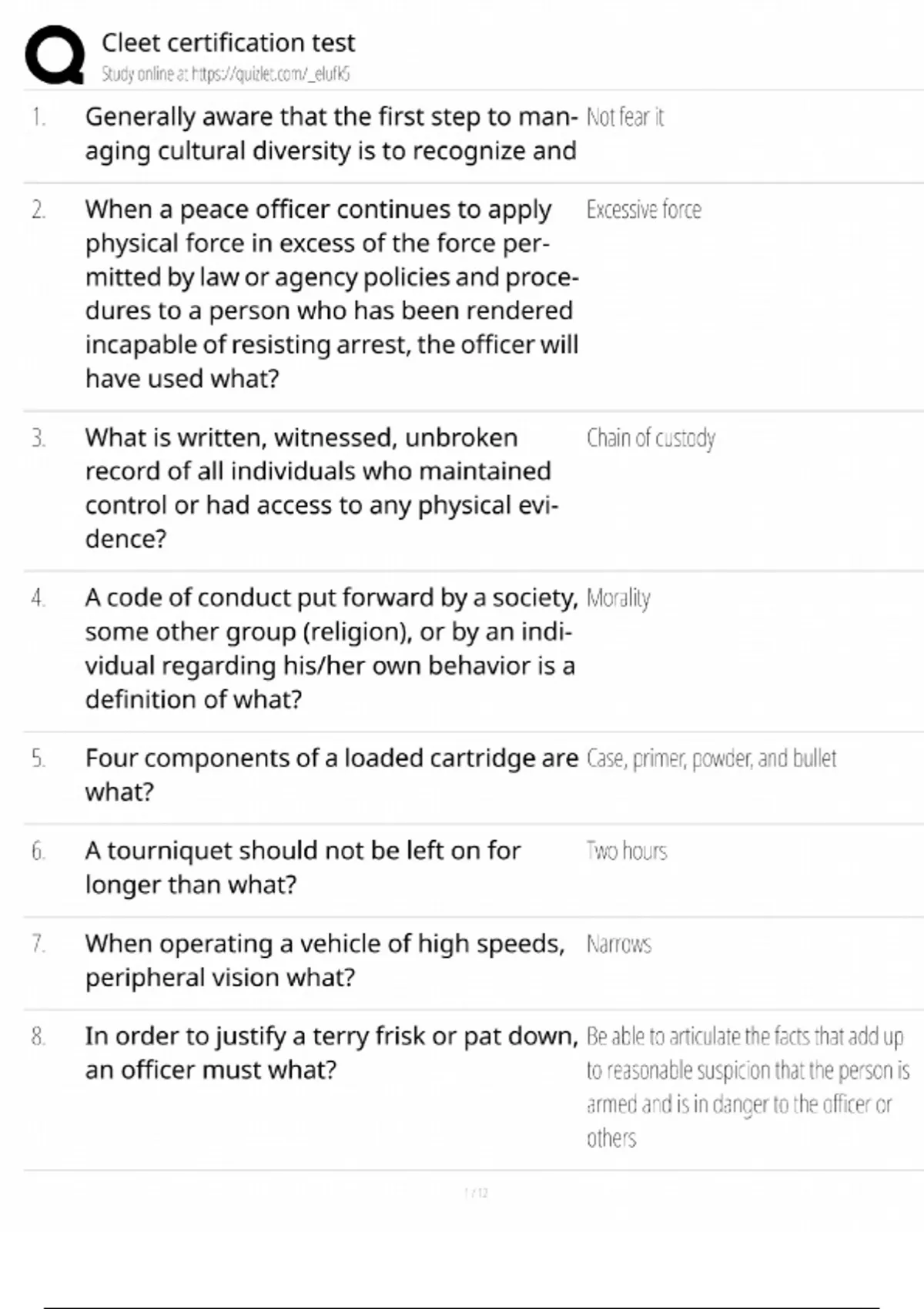Image resolution: width=924 pixels, height=1309 pixels.
Task: Click question number 3 marker
Action: 38,438
